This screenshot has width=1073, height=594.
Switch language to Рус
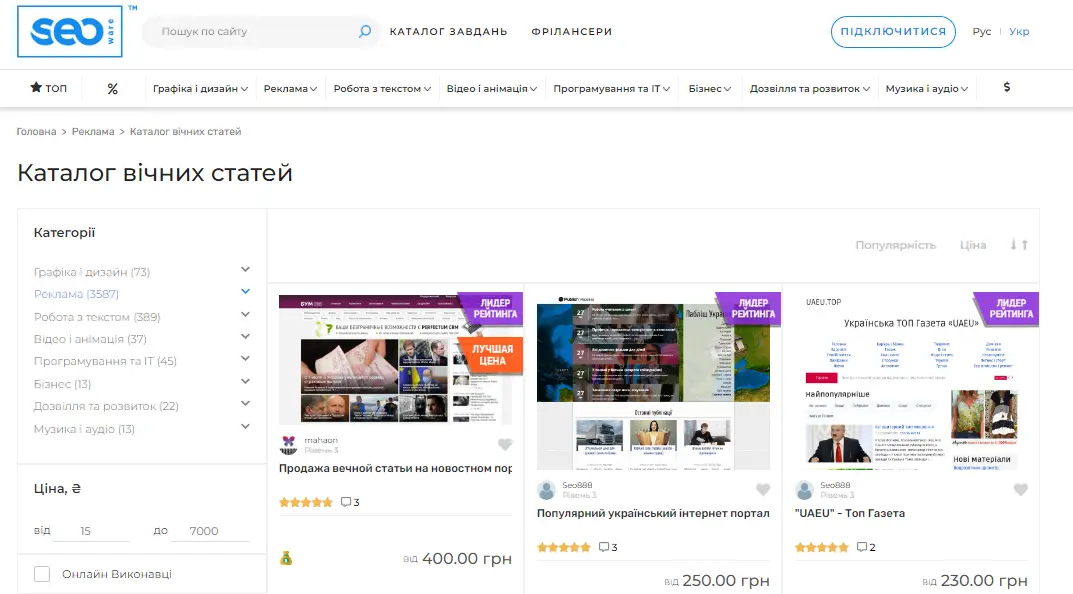pos(981,31)
